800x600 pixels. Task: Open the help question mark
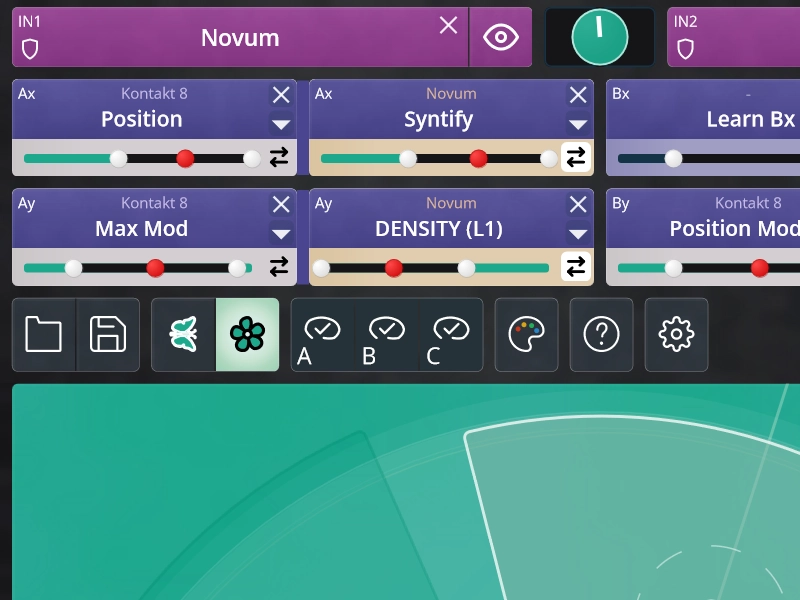coord(602,335)
